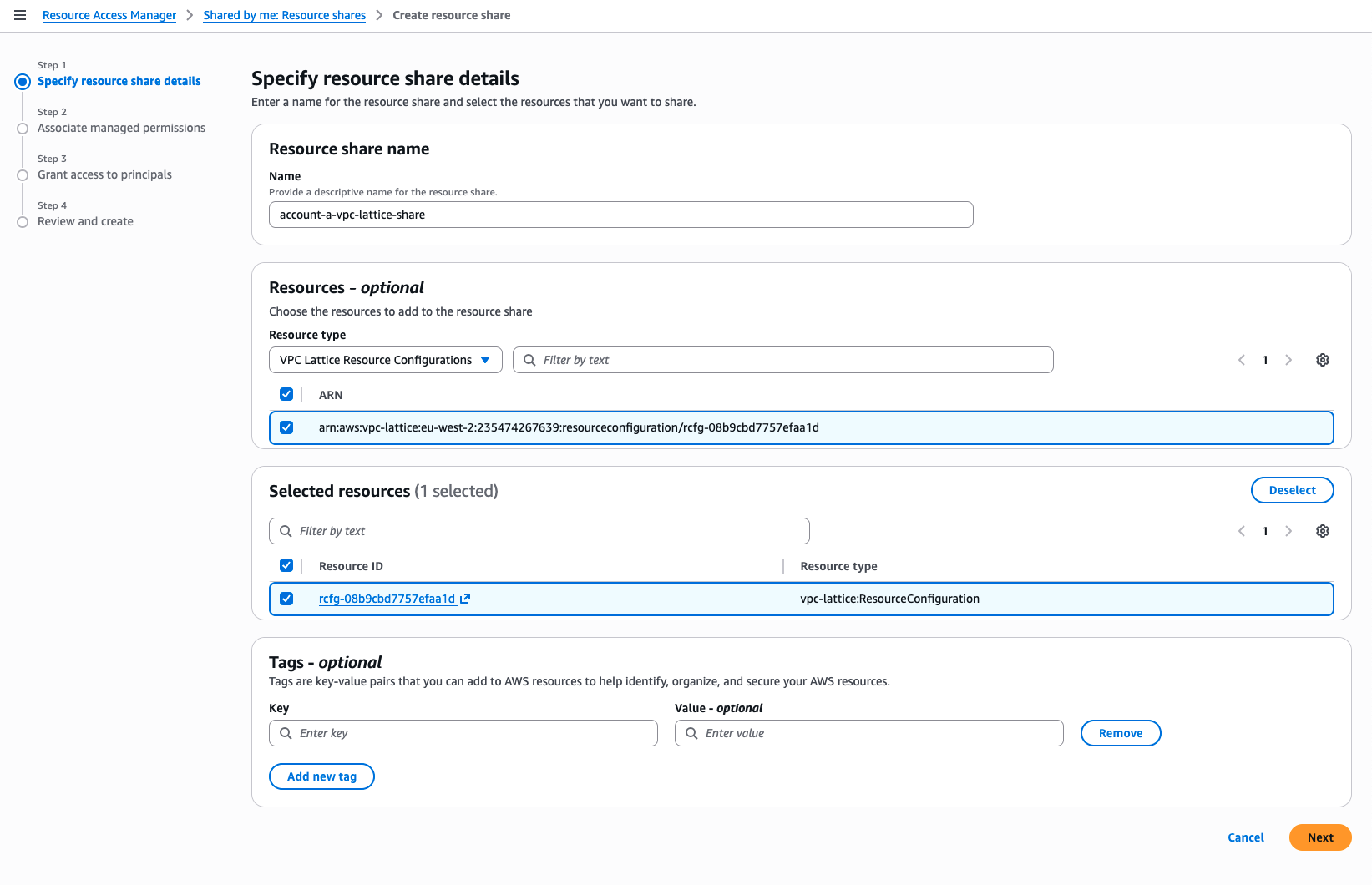This screenshot has width=1372, height=885.
Task: Uncheck the rcfg-08b9cbd7757efaa1d selected row checkbox
Action: point(286,599)
